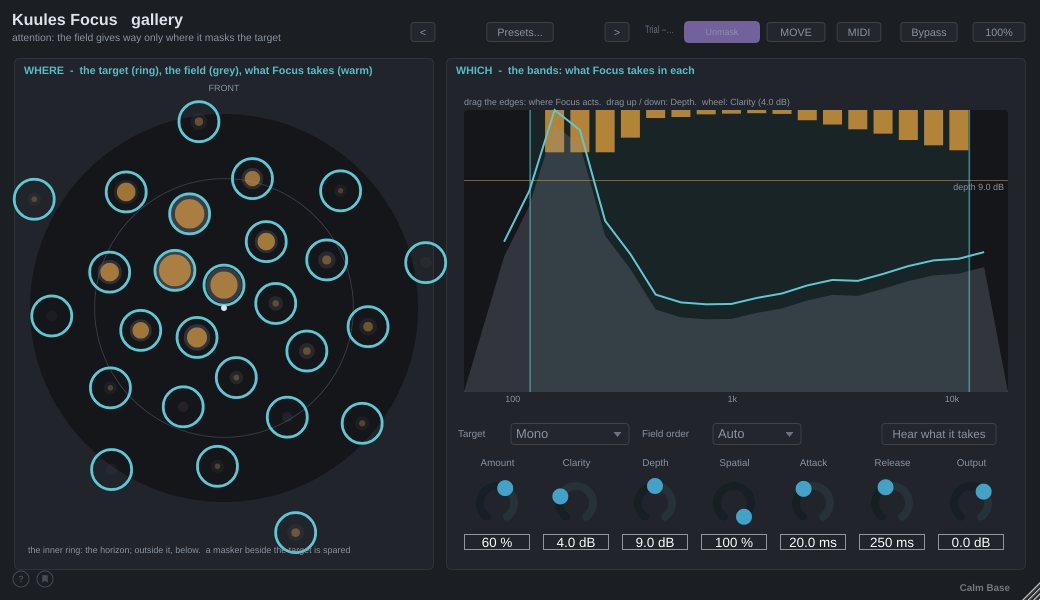Click the "1k" frequency axis label
Viewport: 1040px width, 600px height.
[x=732, y=399]
